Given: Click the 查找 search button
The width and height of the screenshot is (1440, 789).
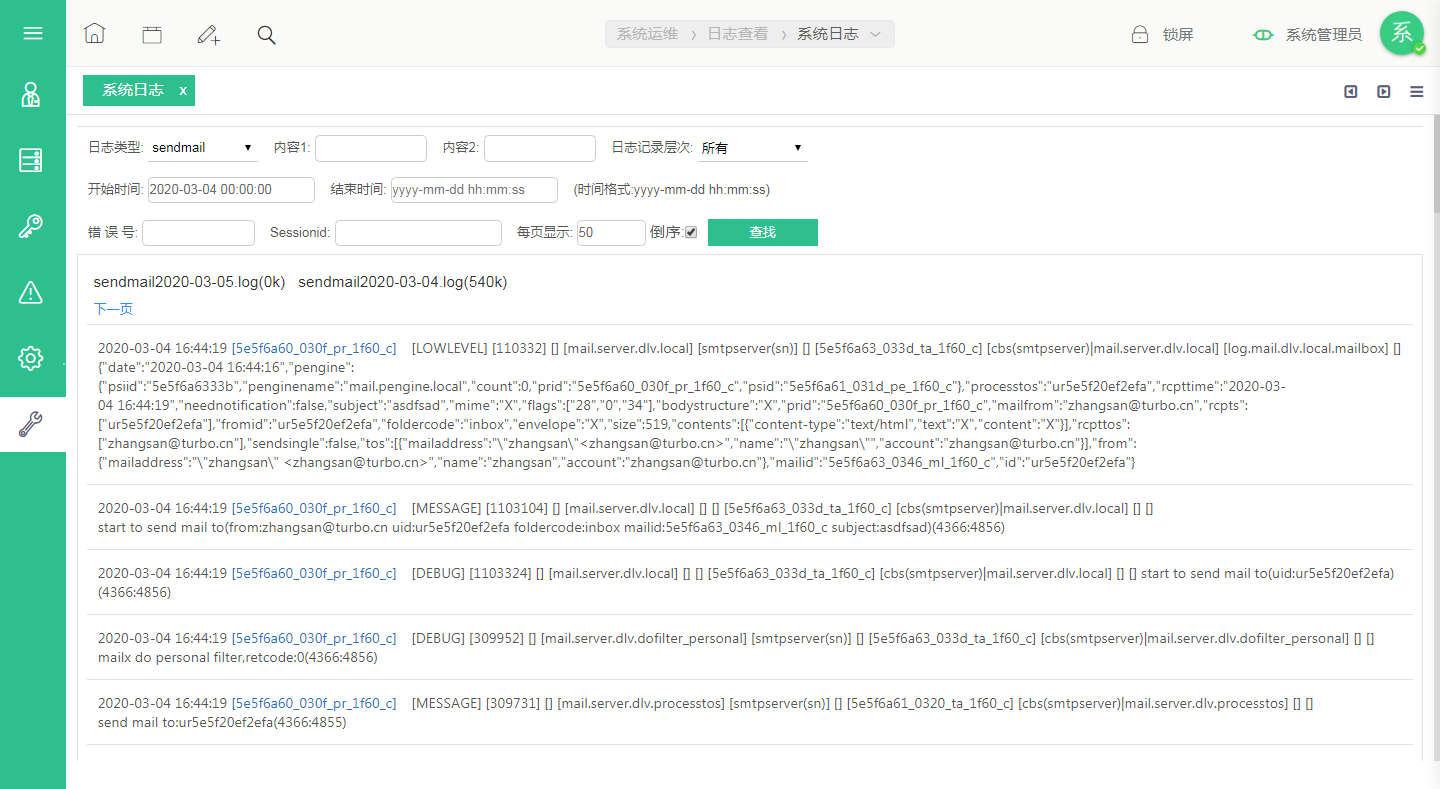Looking at the screenshot, I should click(x=763, y=232).
